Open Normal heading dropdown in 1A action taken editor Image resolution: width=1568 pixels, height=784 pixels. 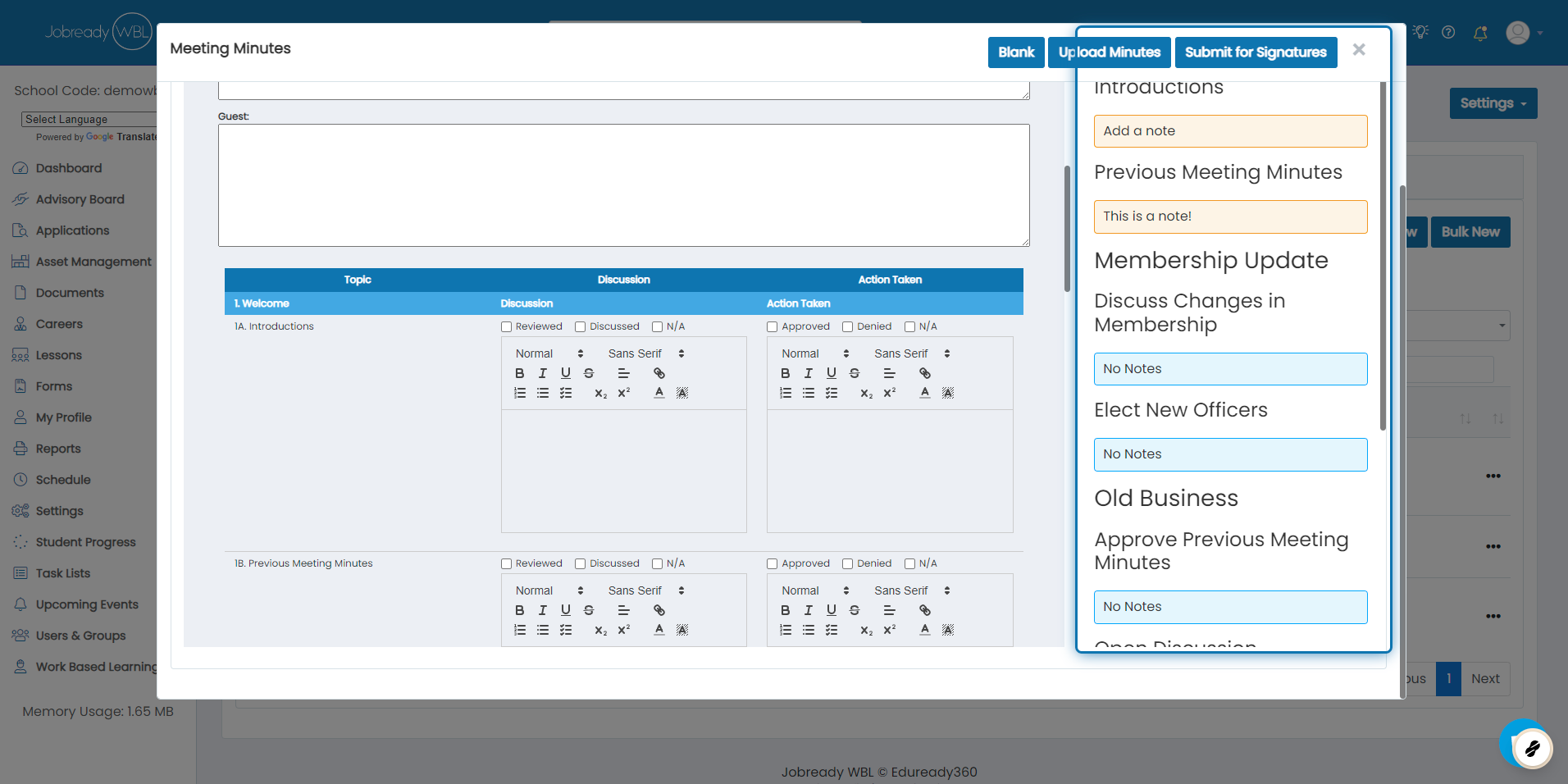pyautogui.click(x=814, y=353)
